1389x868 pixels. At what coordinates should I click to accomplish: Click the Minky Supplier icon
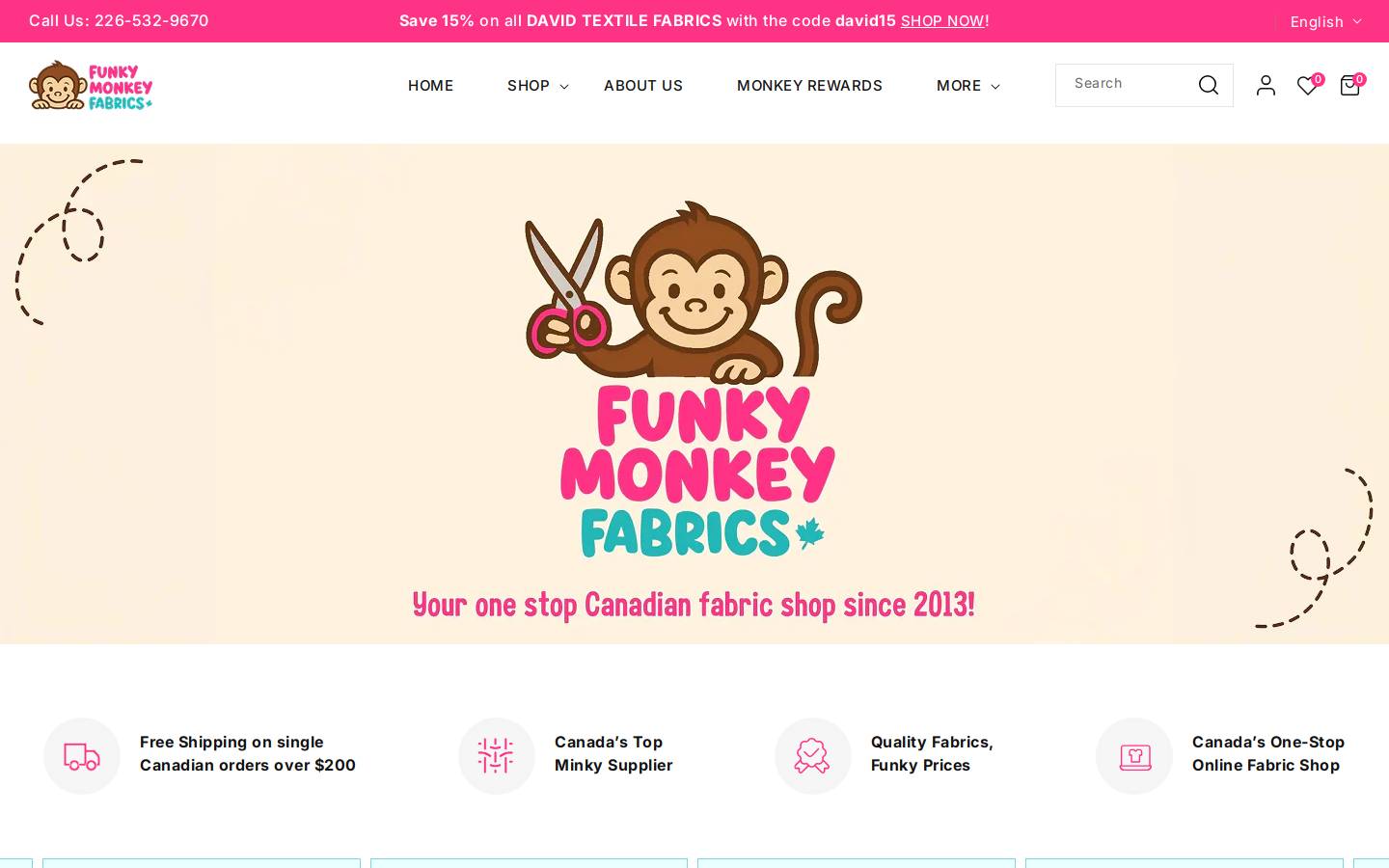point(496,756)
